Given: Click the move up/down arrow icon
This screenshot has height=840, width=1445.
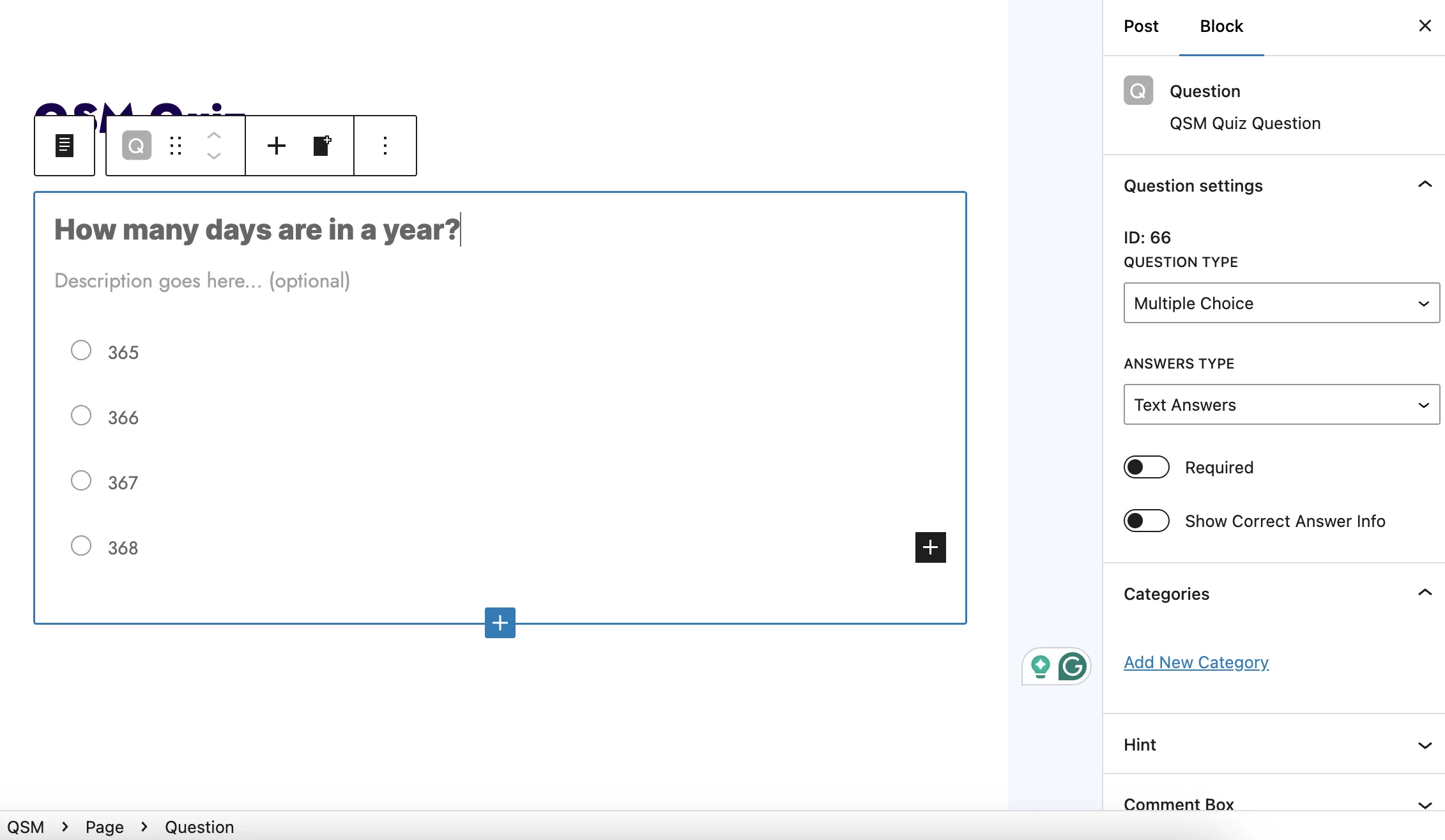Looking at the screenshot, I should pos(213,145).
